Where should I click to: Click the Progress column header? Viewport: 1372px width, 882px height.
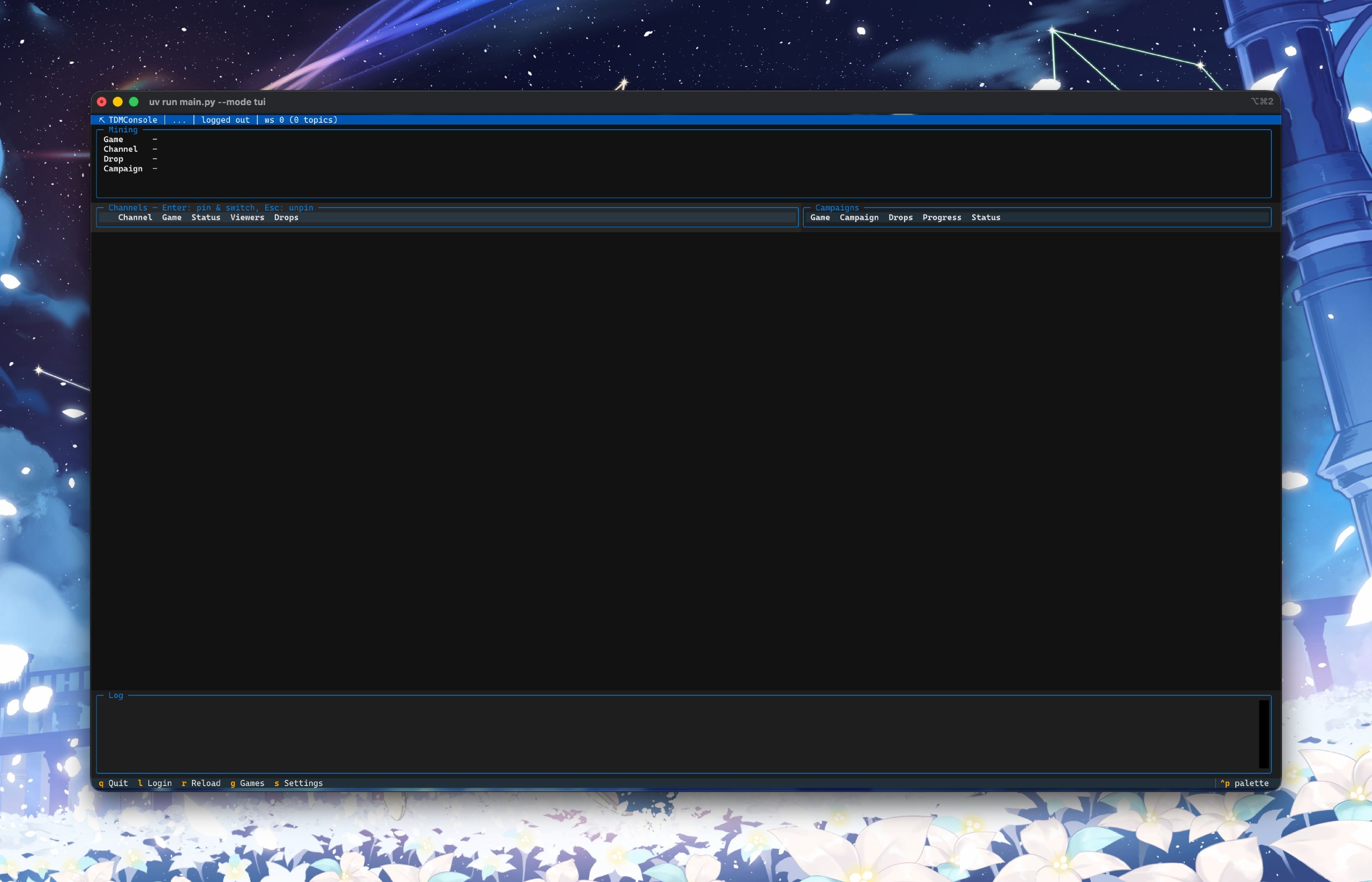tap(942, 218)
